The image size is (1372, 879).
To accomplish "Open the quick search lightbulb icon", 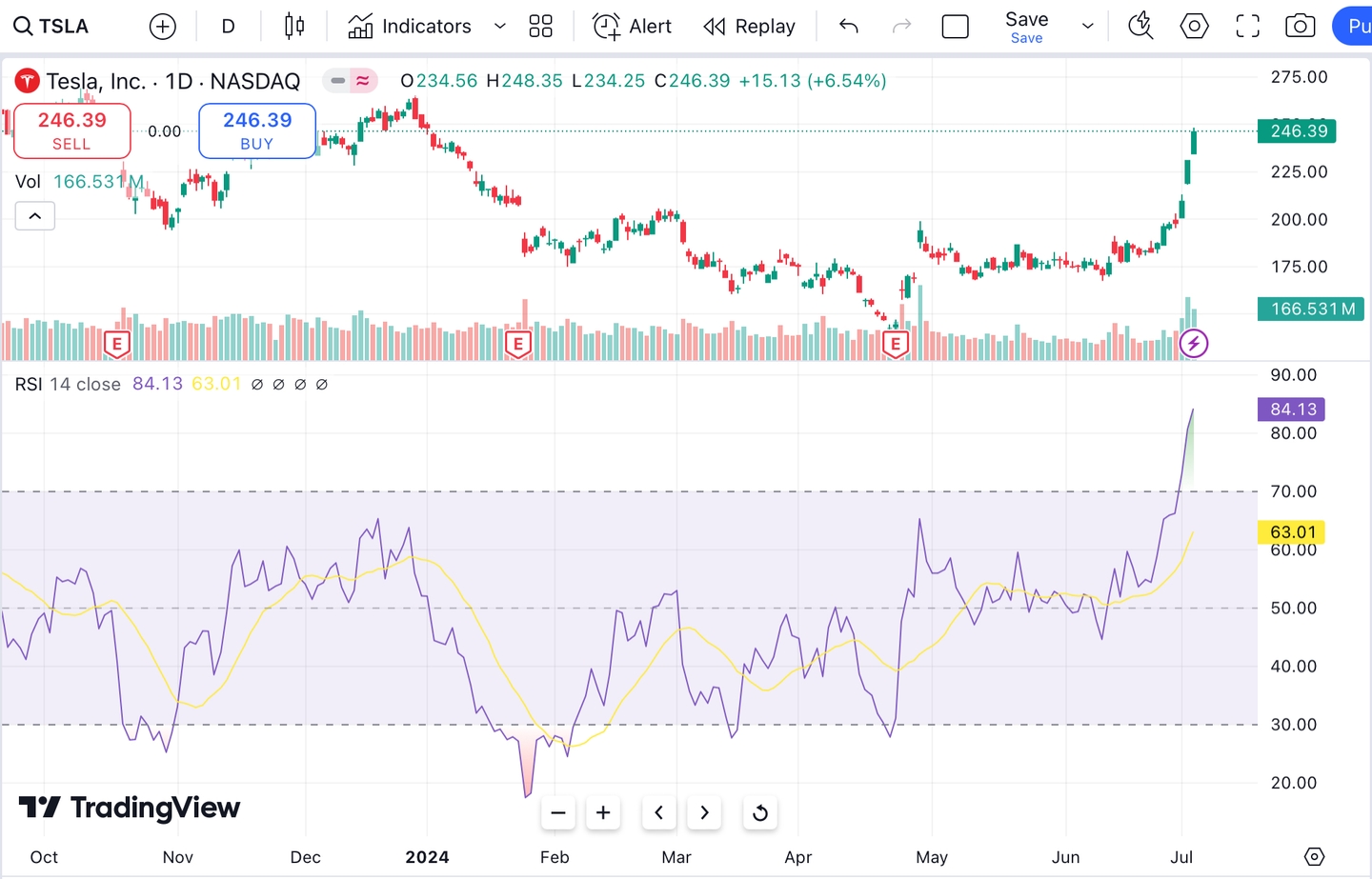I will tap(1140, 27).
